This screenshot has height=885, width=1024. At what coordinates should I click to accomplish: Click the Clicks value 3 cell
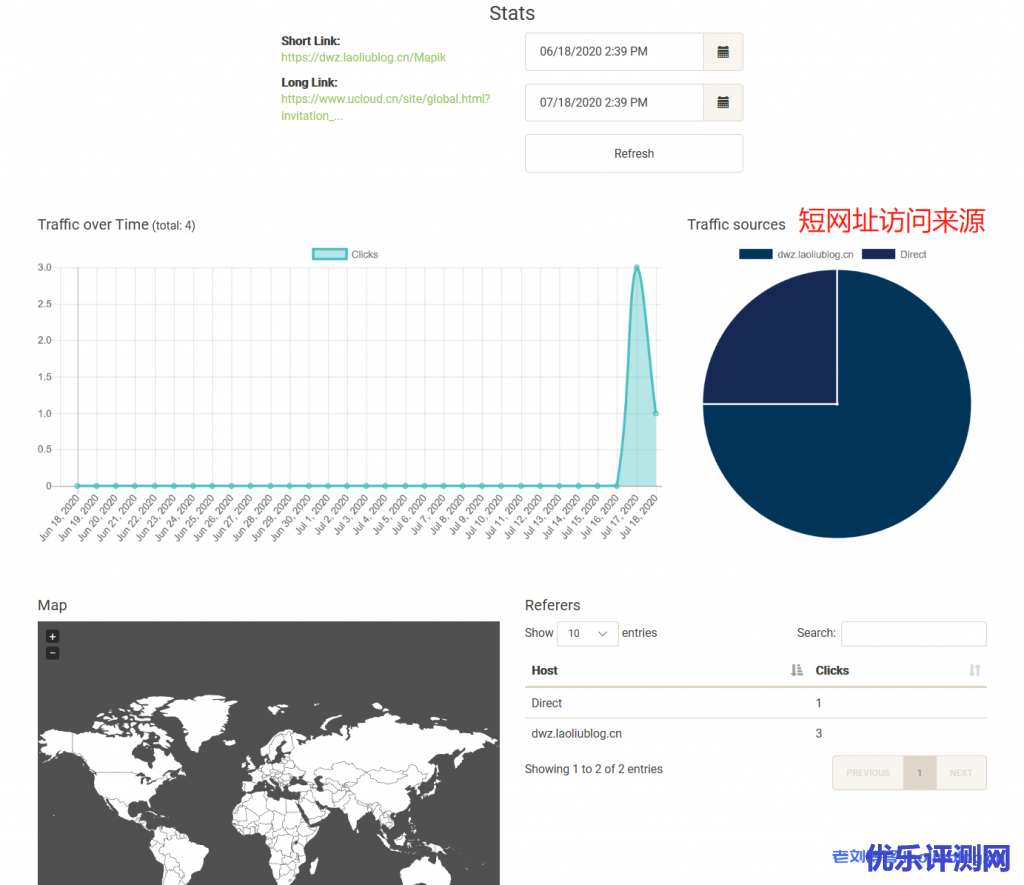[x=818, y=733]
